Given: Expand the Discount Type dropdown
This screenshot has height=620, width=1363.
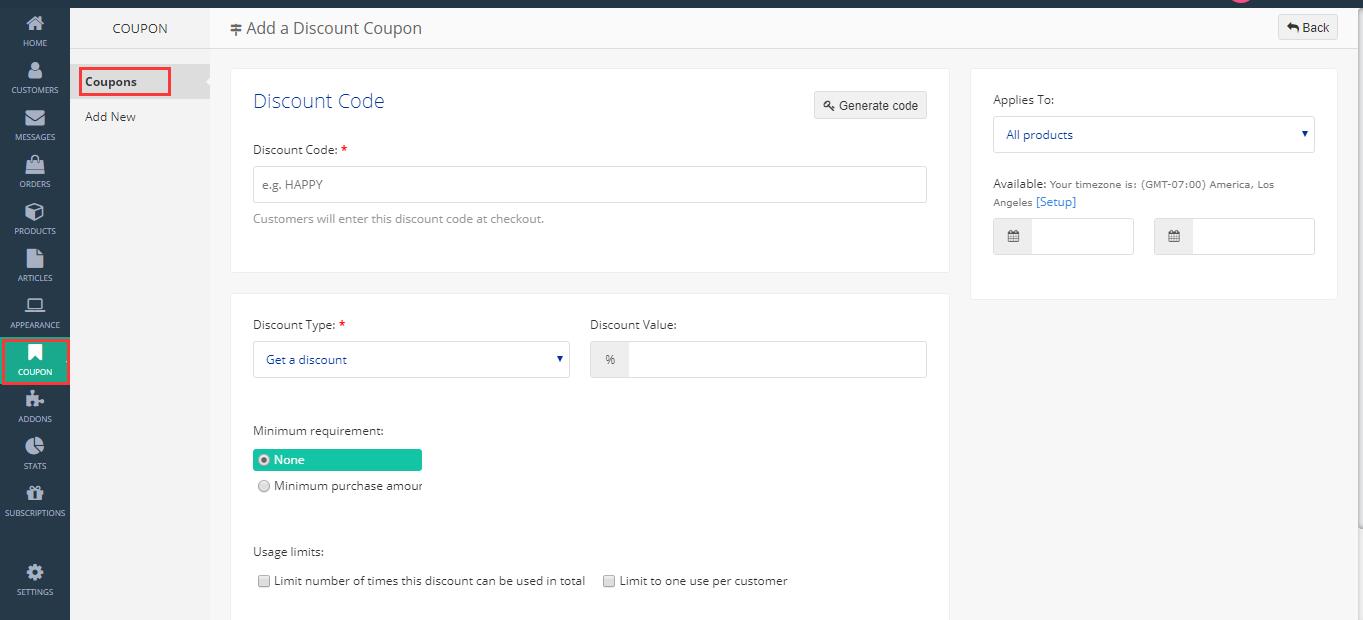Looking at the screenshot, I should [411, 360].
